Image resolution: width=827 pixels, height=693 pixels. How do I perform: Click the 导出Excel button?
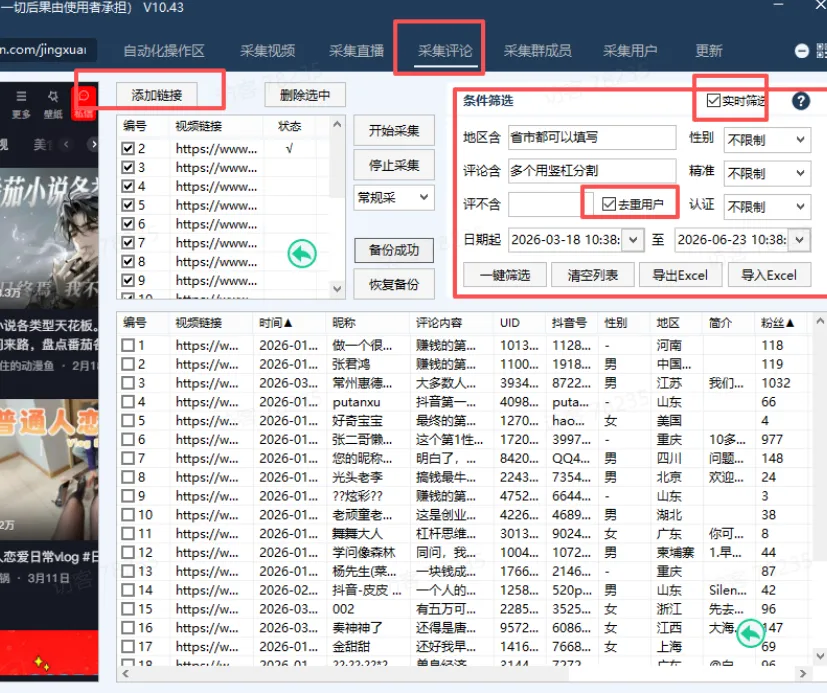pyautogui.click(x=680, y=275)
